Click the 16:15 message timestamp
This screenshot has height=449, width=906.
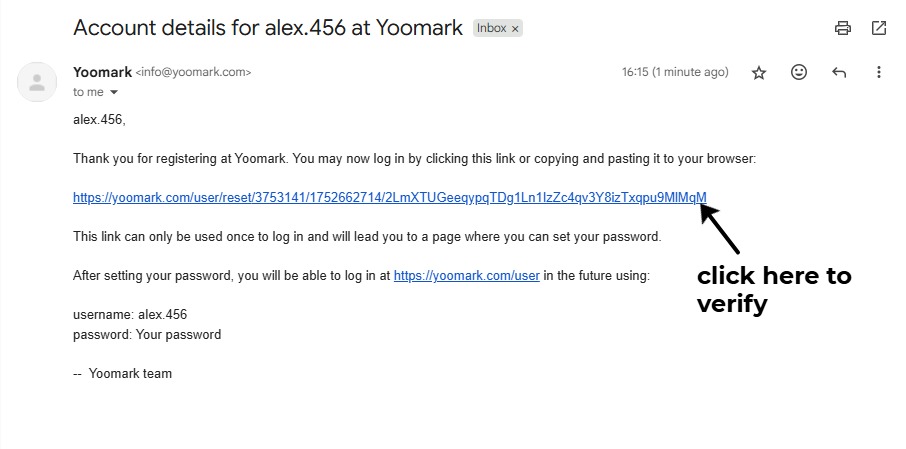[675, 73]
